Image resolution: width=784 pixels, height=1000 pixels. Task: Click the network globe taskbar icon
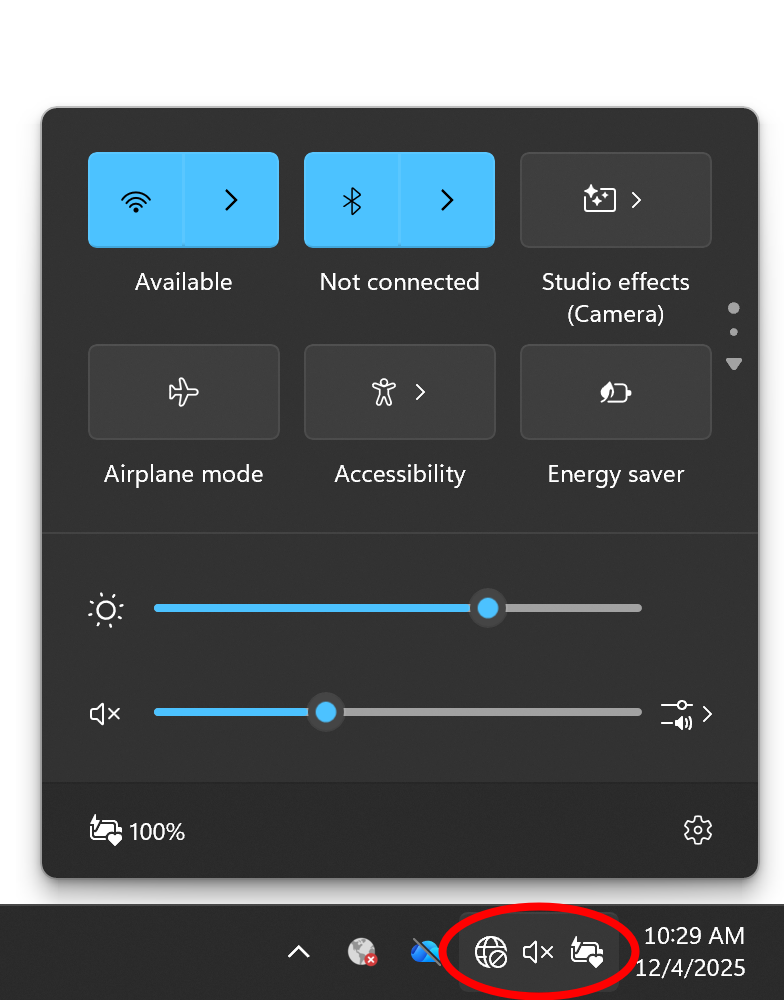point(491,952)
